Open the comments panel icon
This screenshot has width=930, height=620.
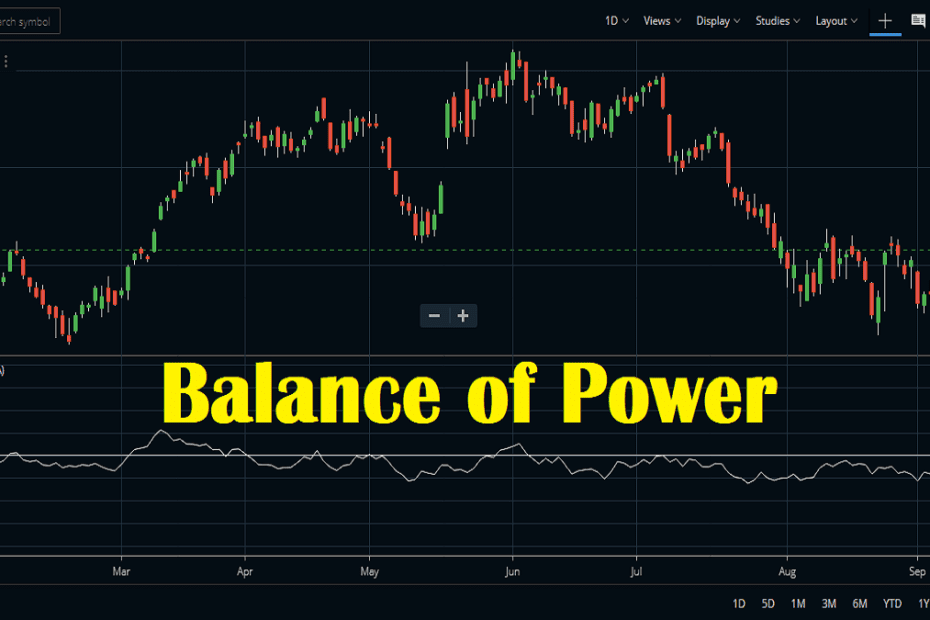(916, 20)
